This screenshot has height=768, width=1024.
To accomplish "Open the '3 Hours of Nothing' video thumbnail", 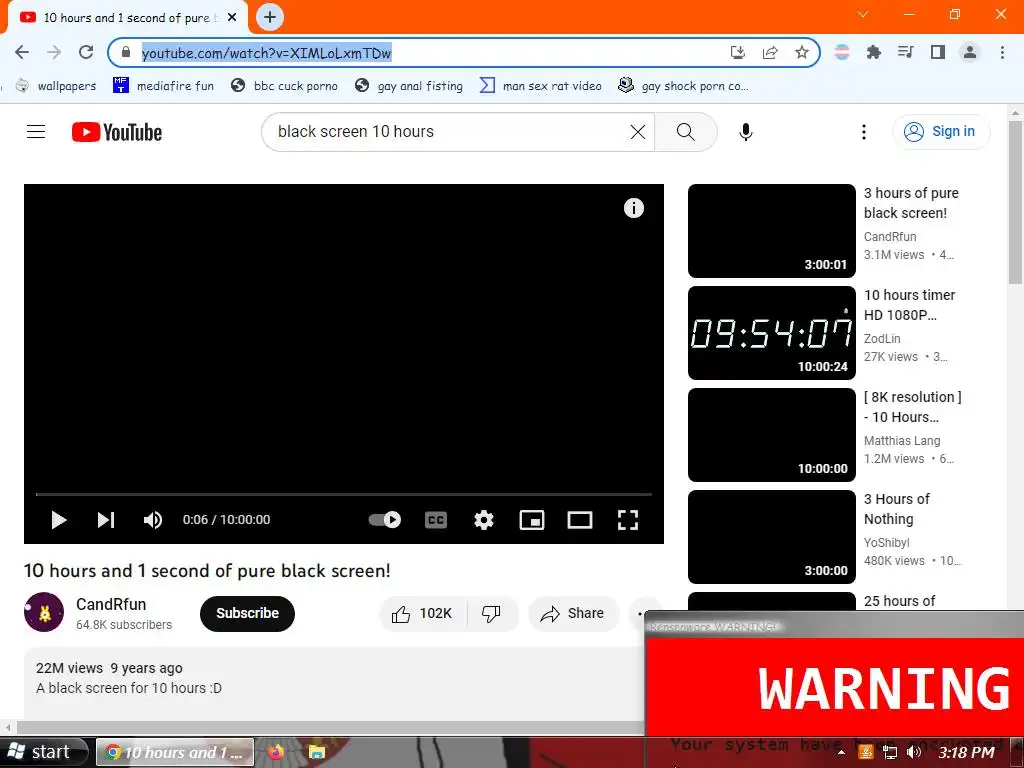I will [x=772, y=537].
